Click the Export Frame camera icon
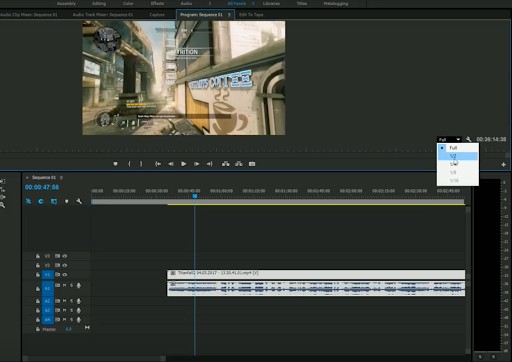 coord(252,164)
